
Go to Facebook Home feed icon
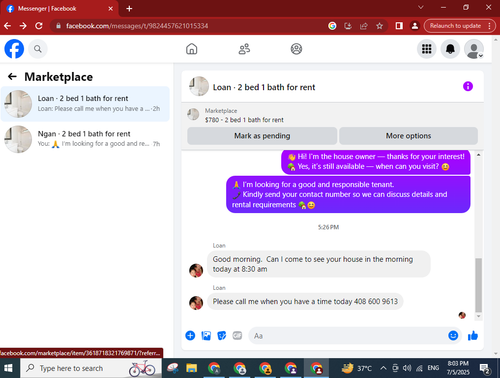coord(191,49)
